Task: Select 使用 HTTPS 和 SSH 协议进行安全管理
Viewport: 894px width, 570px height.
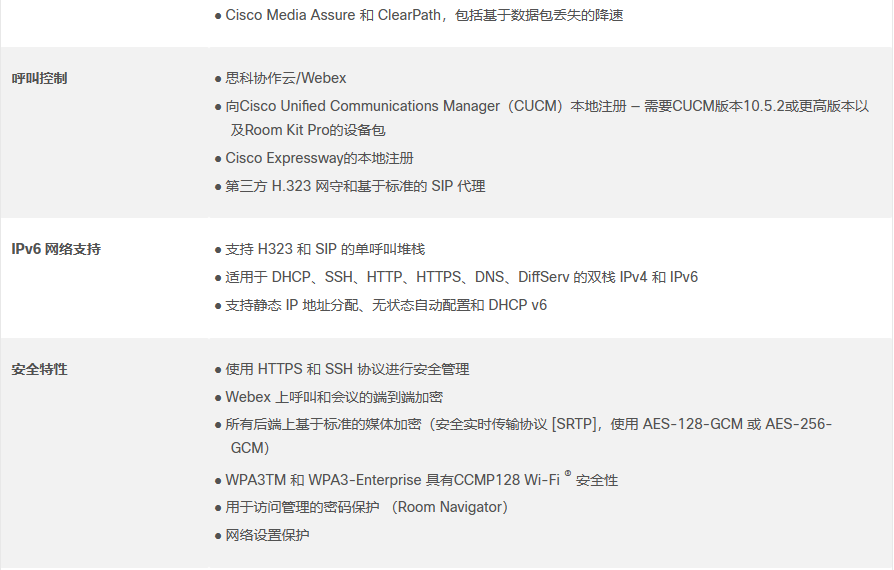Action: pyautogui.click(x=347, y=369)
